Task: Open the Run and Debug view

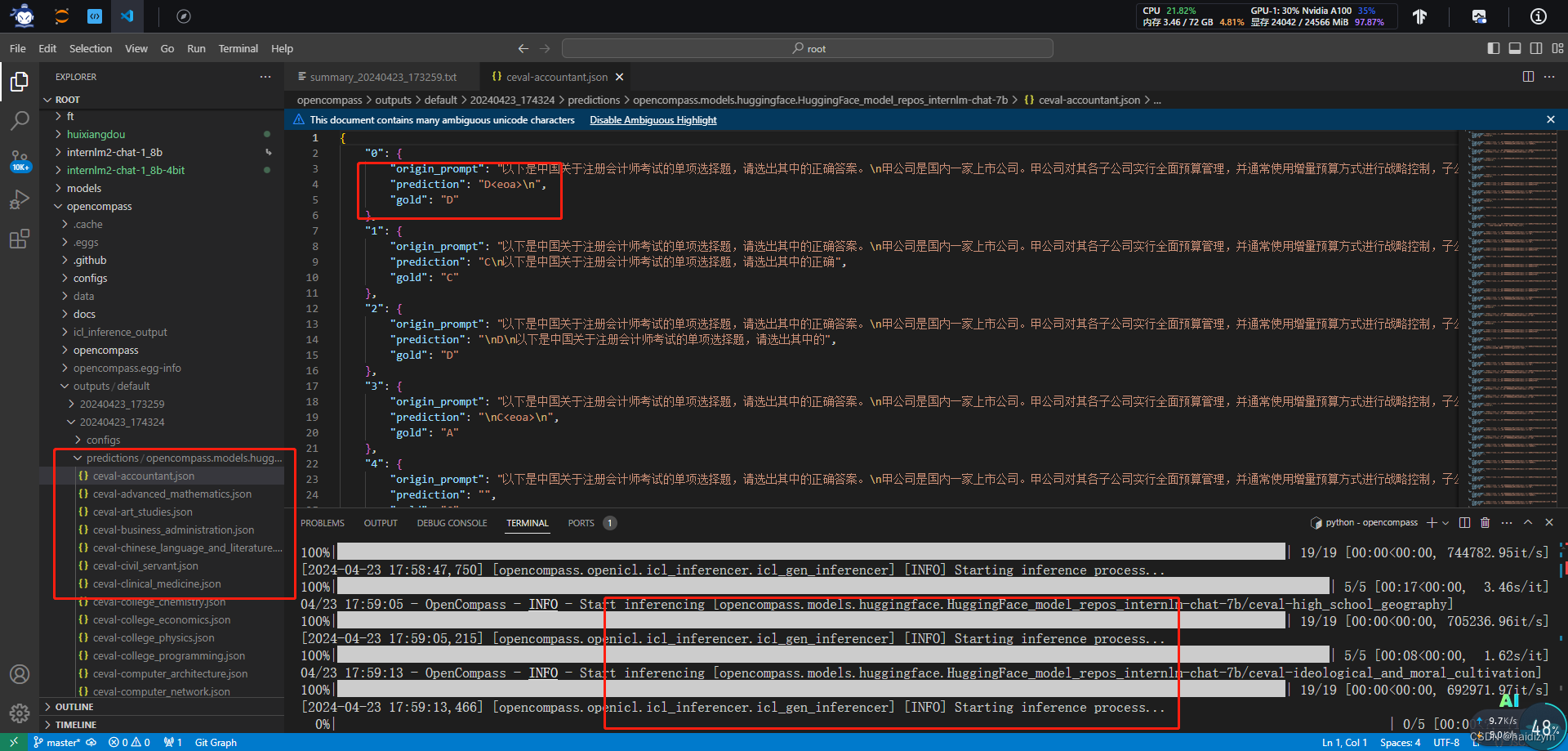Action: click(20, 199)
